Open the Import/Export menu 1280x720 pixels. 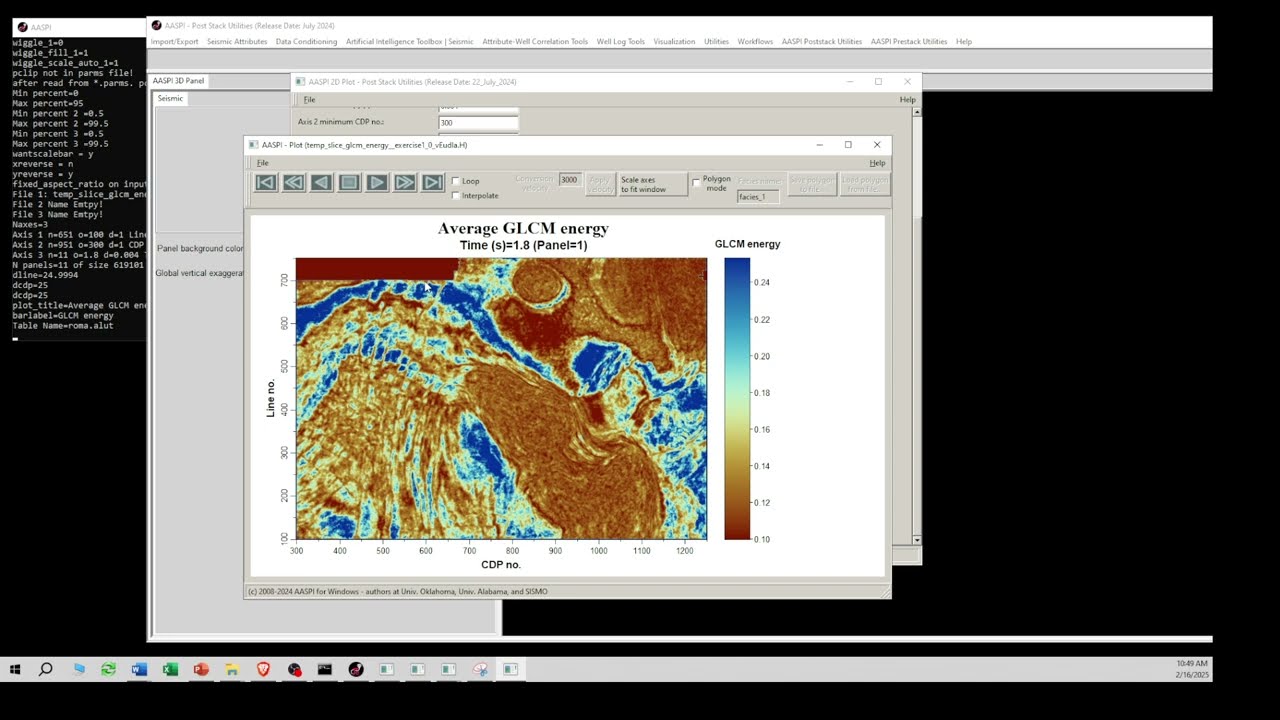(x=174, y=42)
